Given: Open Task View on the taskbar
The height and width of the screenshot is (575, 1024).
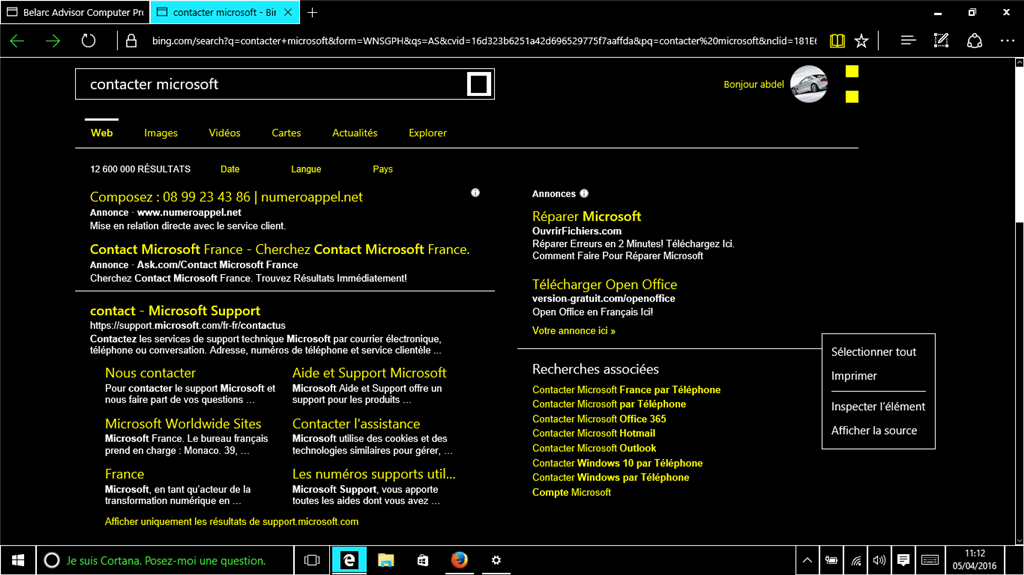Looking at the screenshot, I should click(312, 560).
